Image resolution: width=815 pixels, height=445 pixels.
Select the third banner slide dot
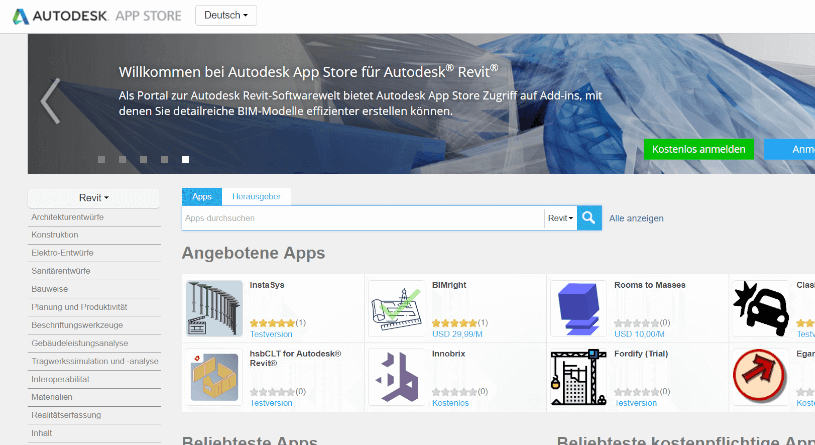click(143, 160)
